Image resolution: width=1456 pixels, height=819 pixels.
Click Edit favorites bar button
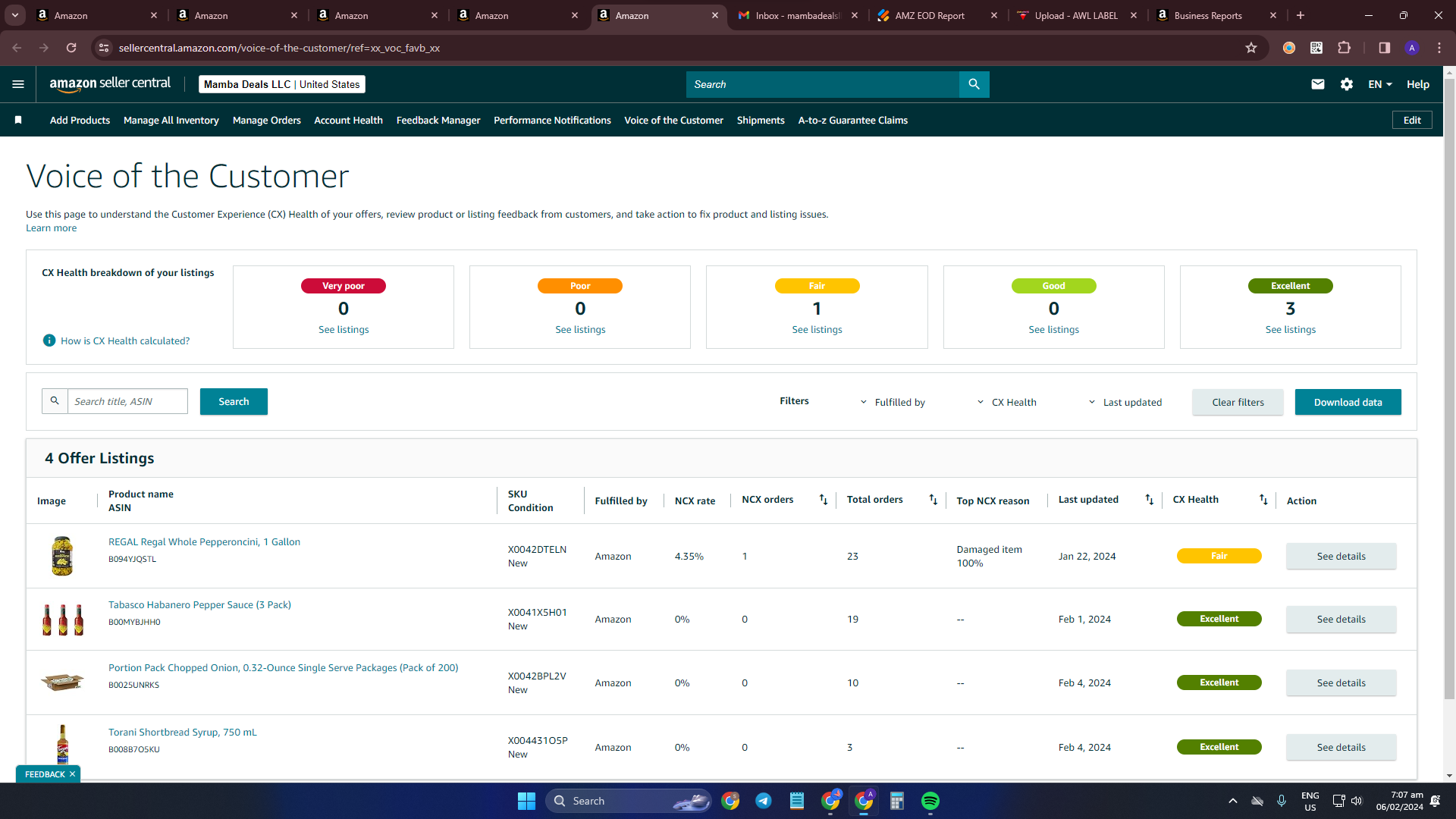click(x=1412, y=120)
